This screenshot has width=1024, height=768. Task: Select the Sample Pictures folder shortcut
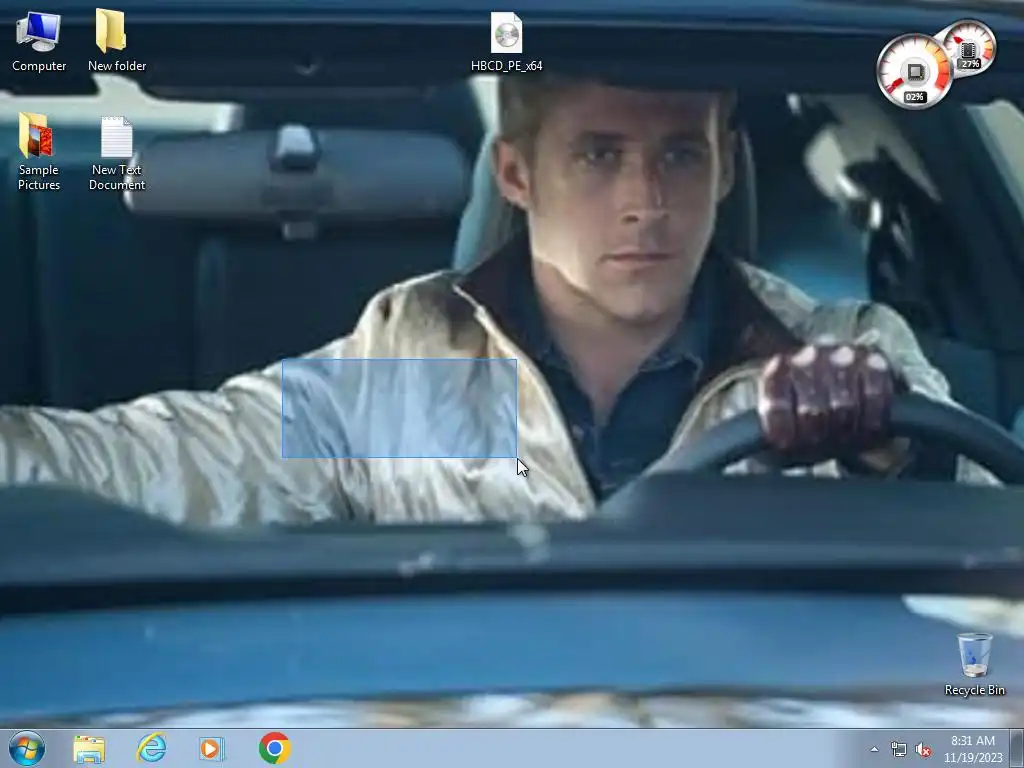coord(39,152)
